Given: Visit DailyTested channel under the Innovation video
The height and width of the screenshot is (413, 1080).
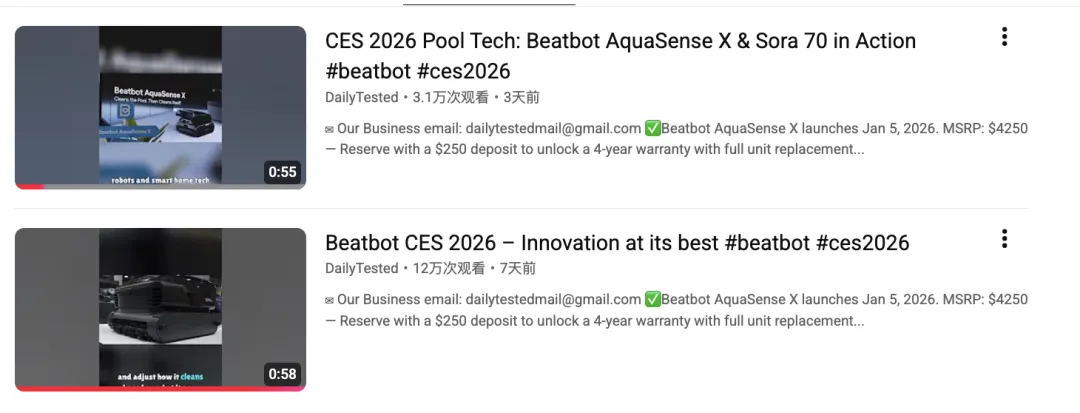Looking at the screenshot, I should click(362, 268).
